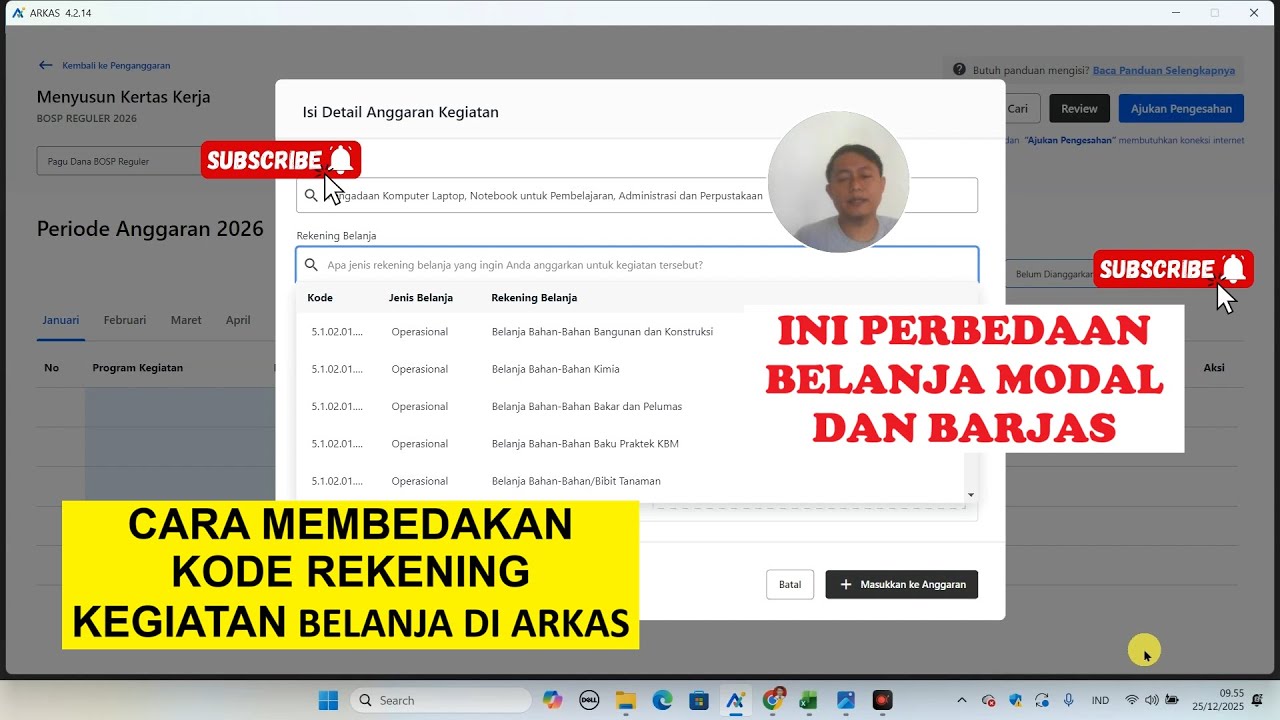Click the IND language indicator
Viewport: 1280px width, 720px height.
pyautogui.click(x=1100, y=700)
